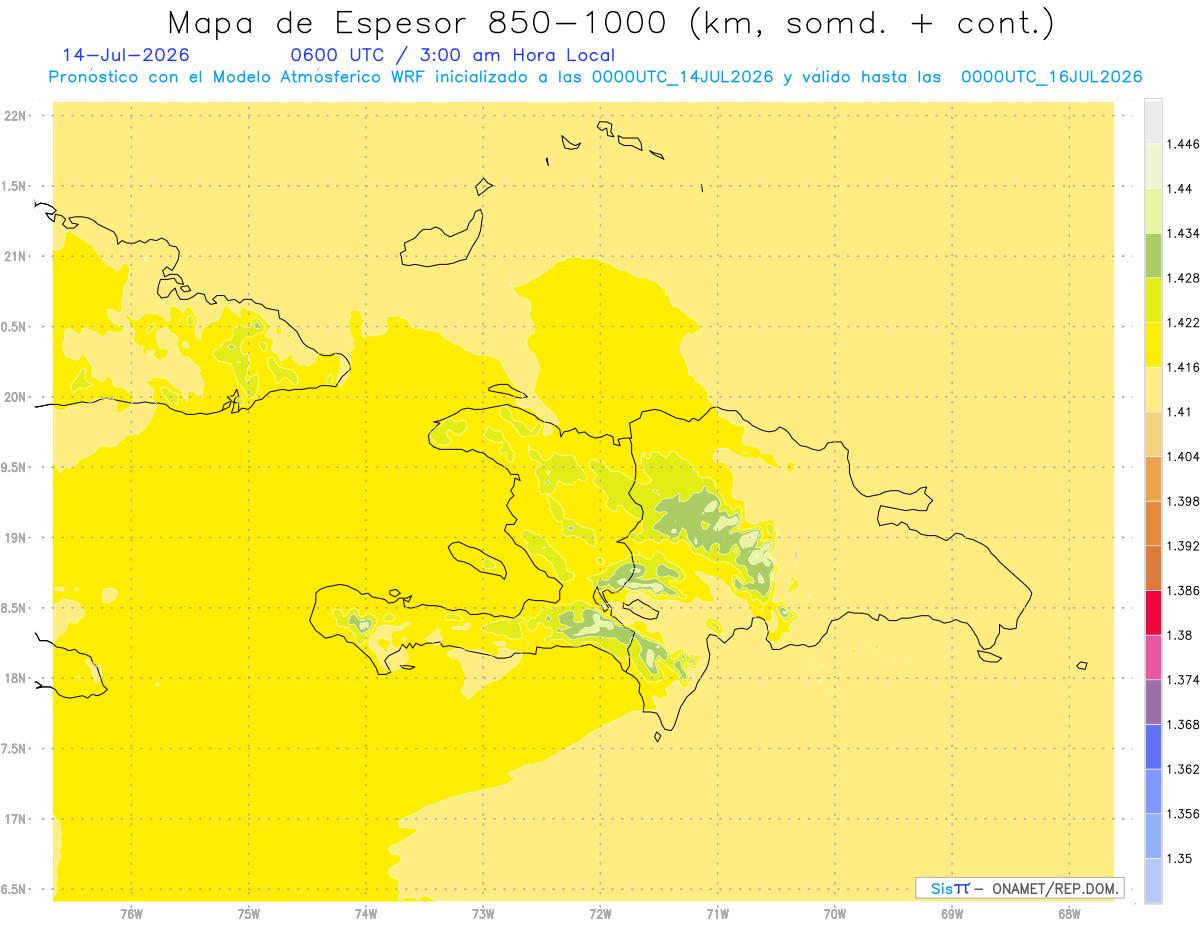Screen dimensions: 1200x927
Task: Click the colorbar value "1.422"
Action: pyautogui.click(x=1183, y=323)
